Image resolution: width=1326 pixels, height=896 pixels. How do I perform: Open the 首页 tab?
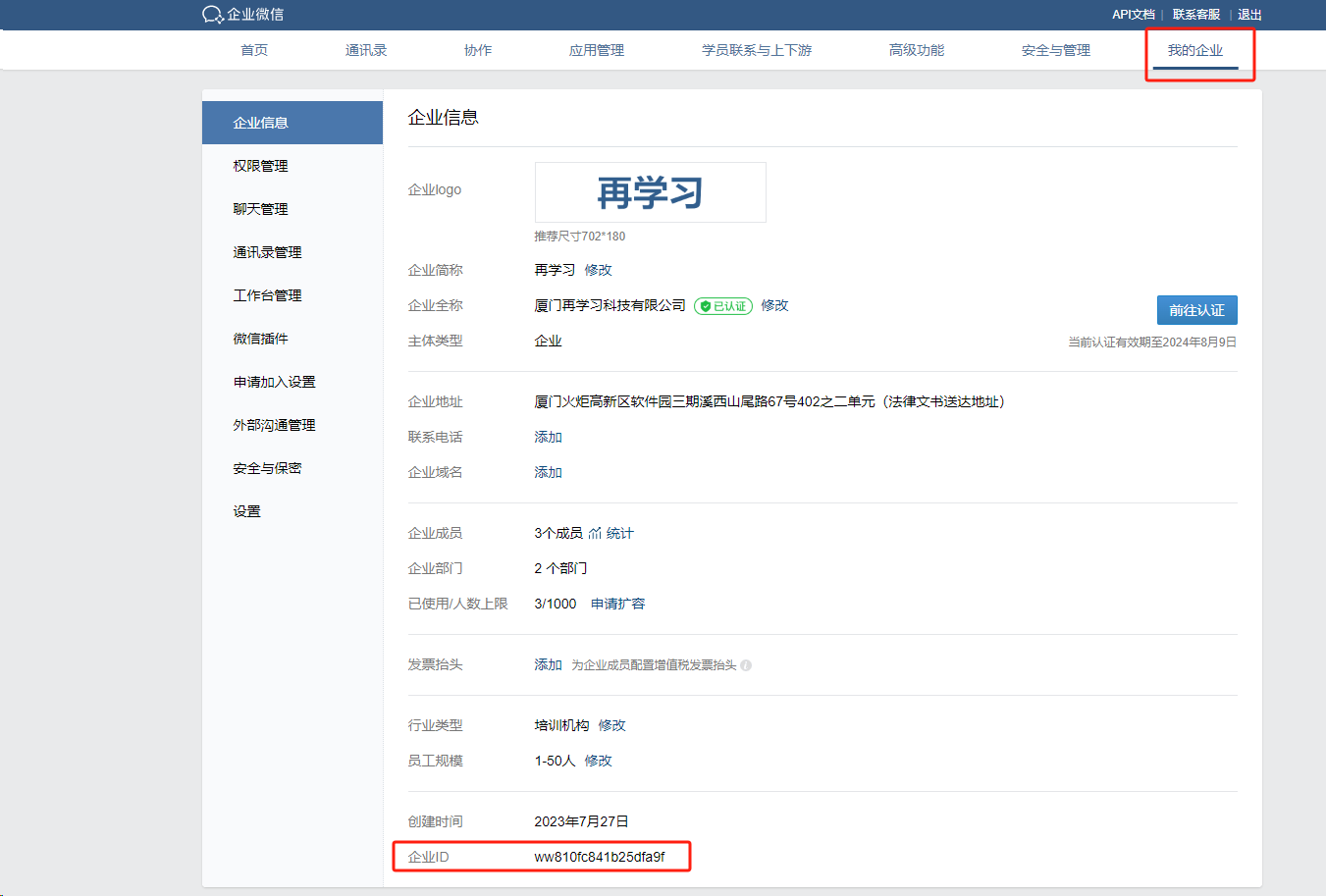tap(254, 50)
